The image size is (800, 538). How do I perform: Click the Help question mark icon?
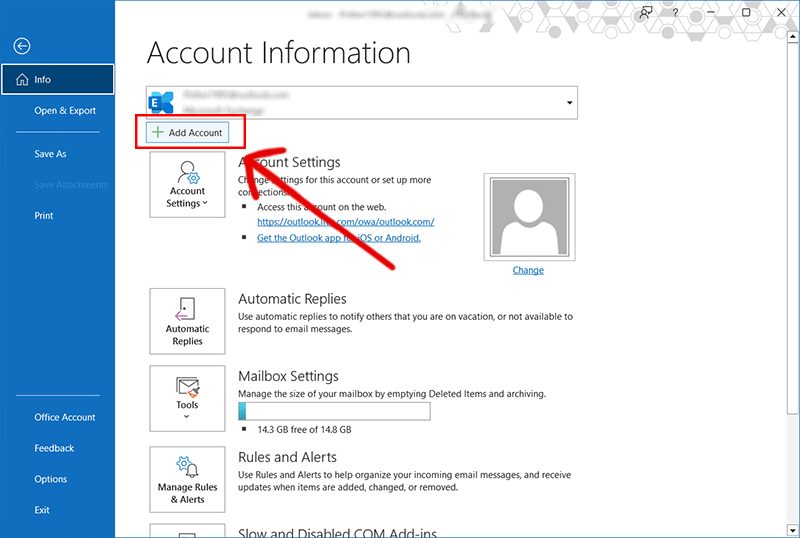point(675,13)
